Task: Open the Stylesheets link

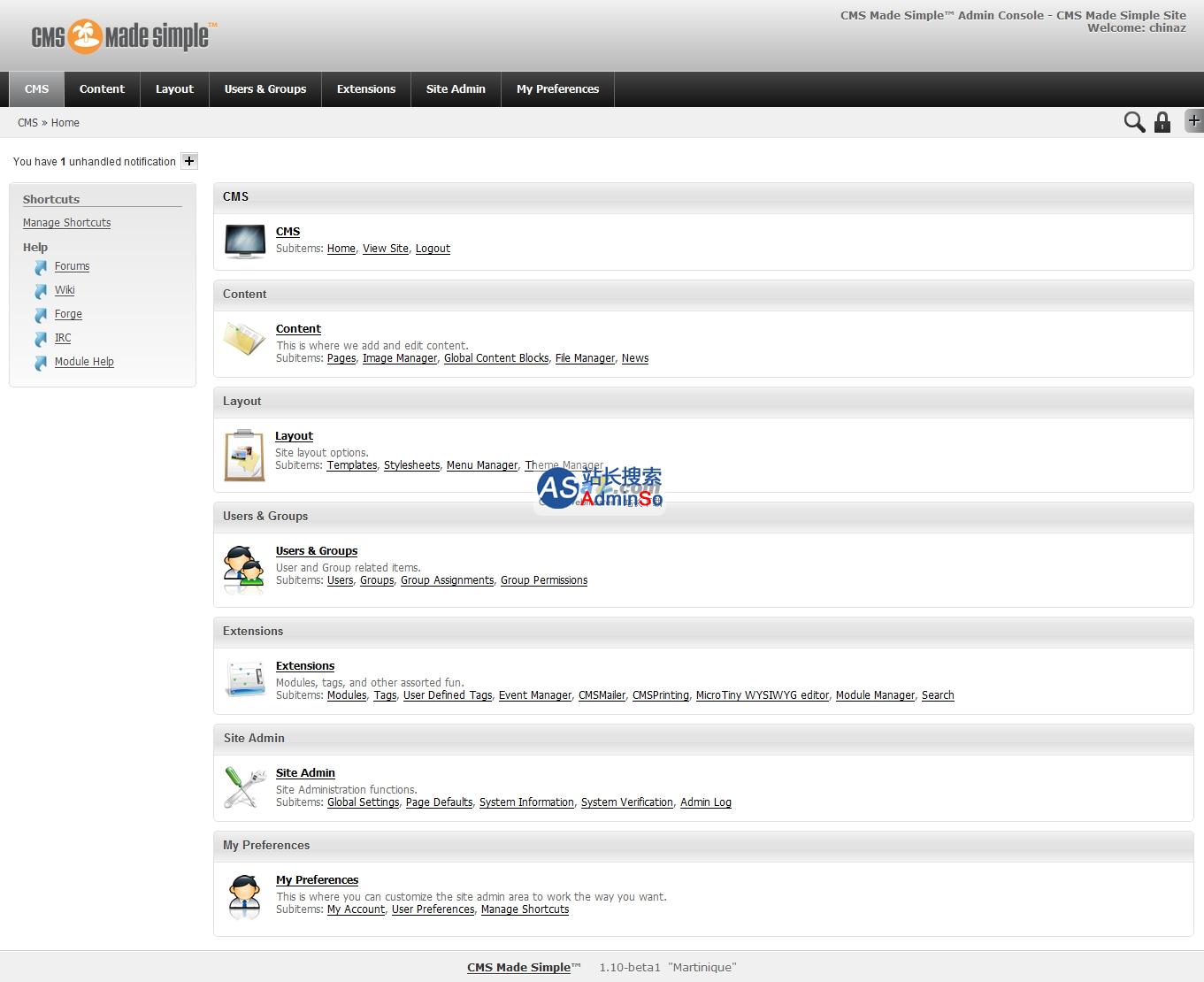Action: (412, 465)
